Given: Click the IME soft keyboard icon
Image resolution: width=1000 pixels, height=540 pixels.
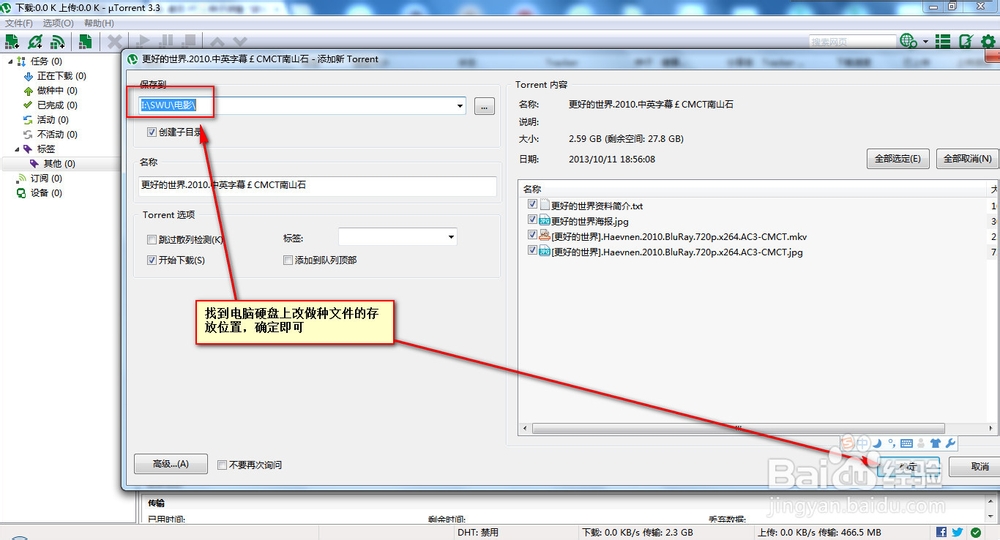Looking at the screenshot, I should 906,443.
